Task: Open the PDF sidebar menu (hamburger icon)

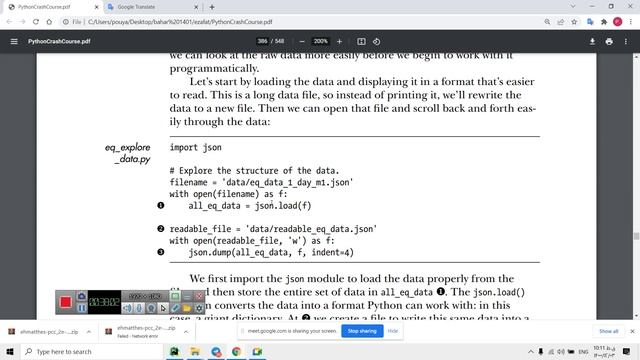Action: [14, 41]
